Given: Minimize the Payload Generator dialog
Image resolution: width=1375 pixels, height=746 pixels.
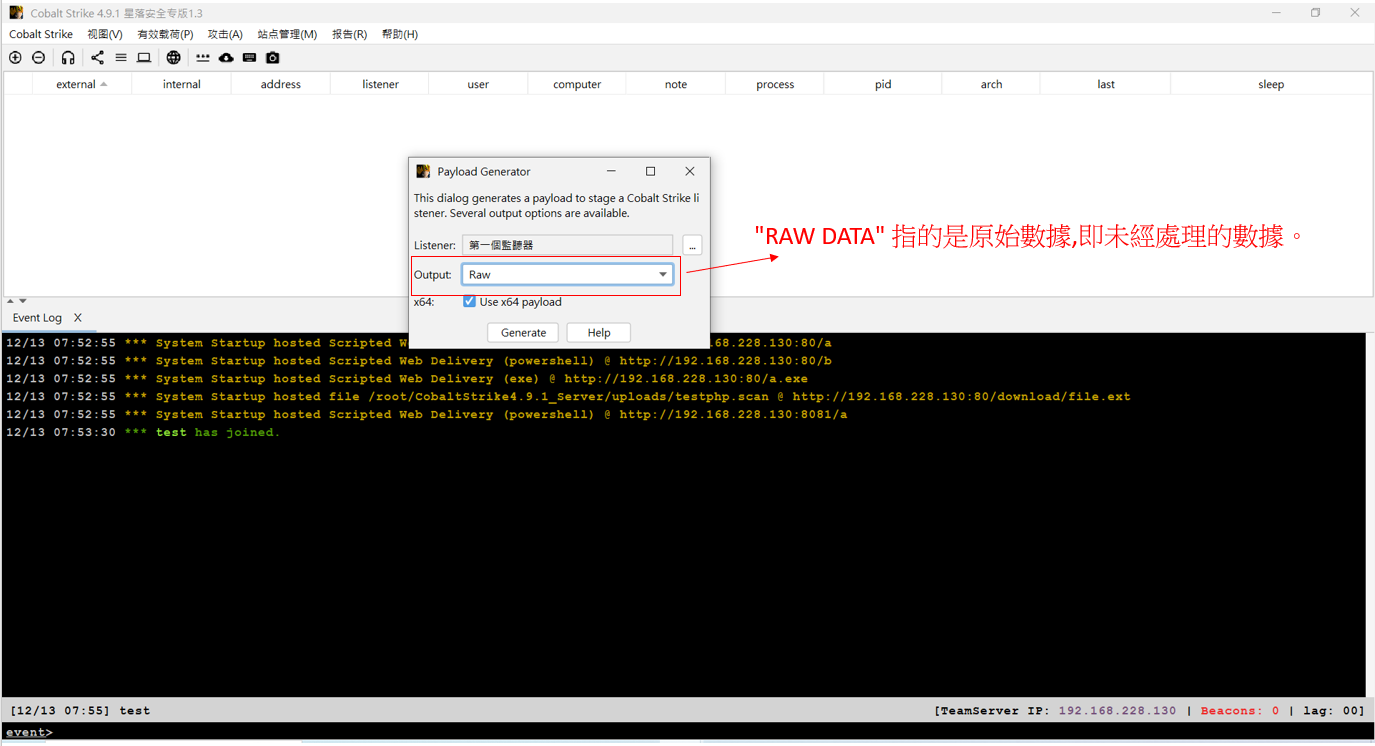Looking at the screenshot, I should pyautogui.click(x=611, y=171).
